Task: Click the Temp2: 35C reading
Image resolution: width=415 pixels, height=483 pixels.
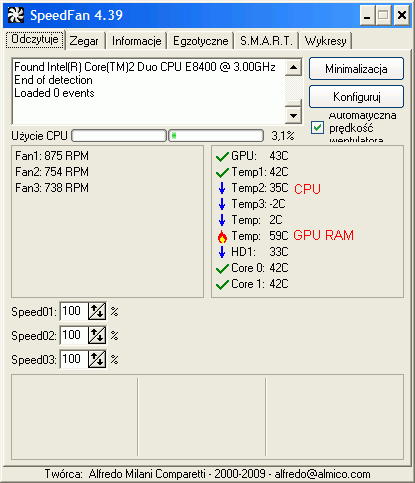Action: pyautogui.click(x=260, y=188)
